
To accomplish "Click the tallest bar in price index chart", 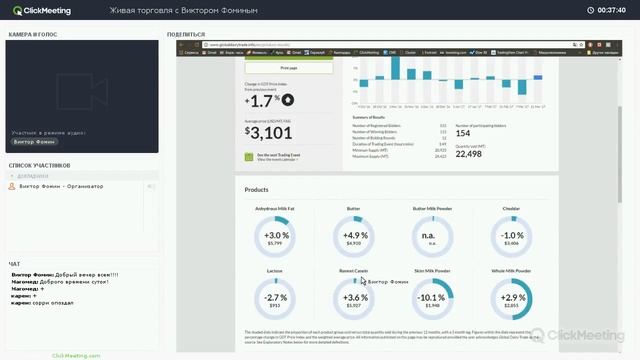I will [x=395, y=68].
